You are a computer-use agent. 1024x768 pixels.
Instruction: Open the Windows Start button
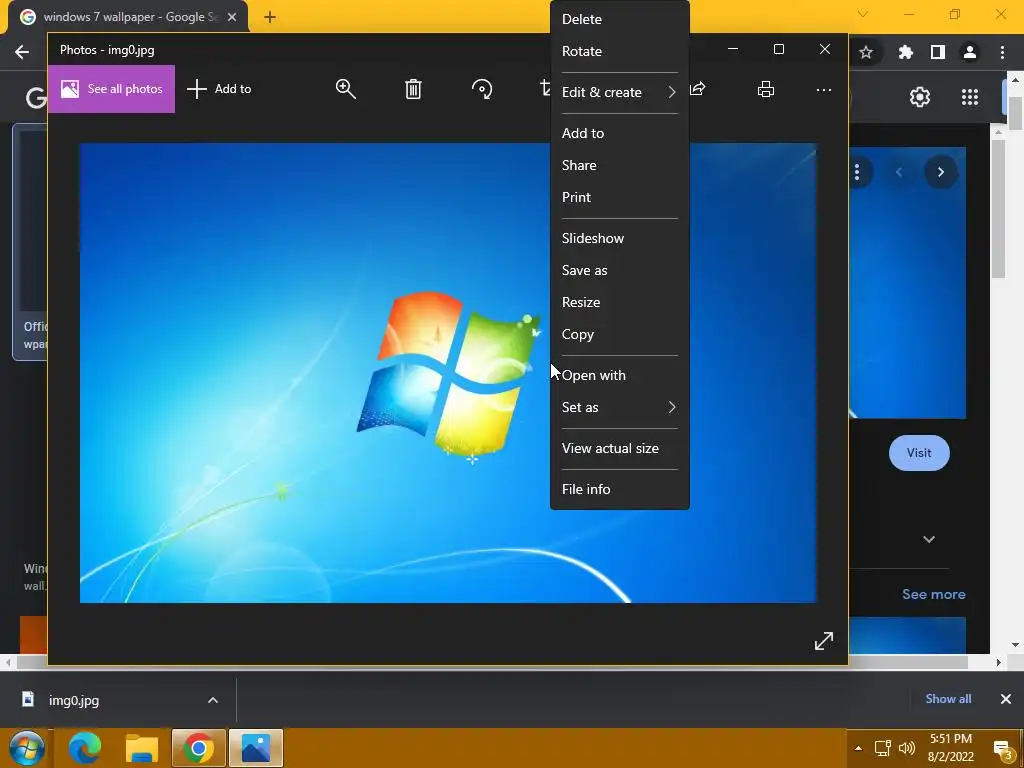(x=27, y=748)
